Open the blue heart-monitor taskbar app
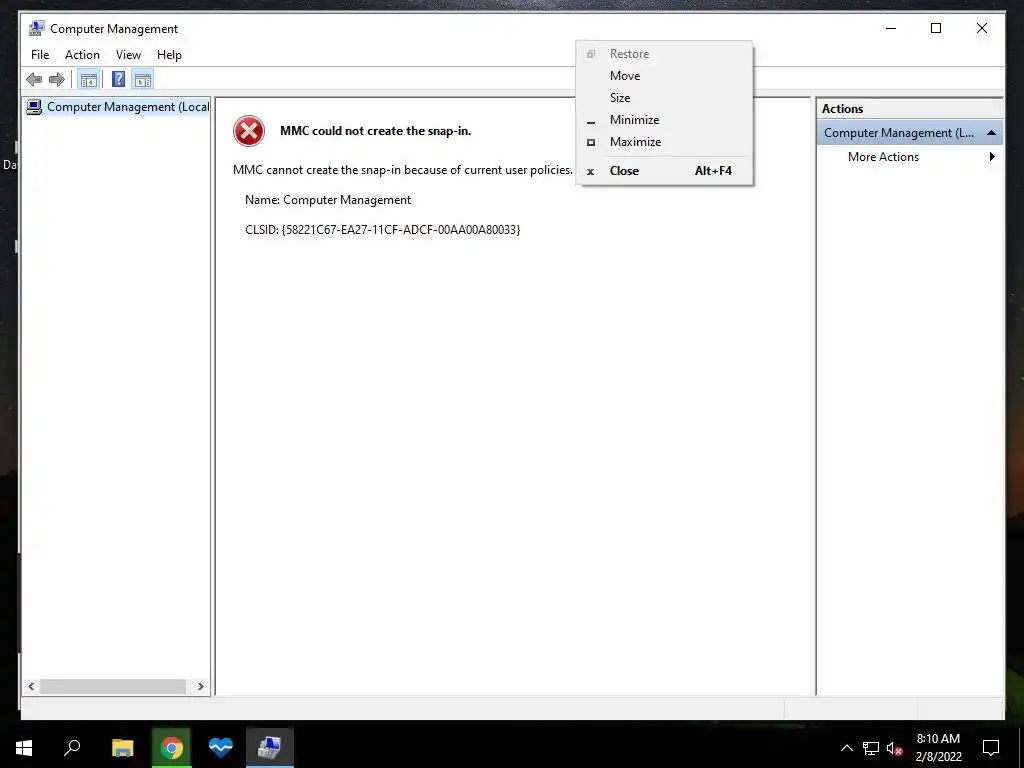Screen dimensions: 1024x768 221,747
